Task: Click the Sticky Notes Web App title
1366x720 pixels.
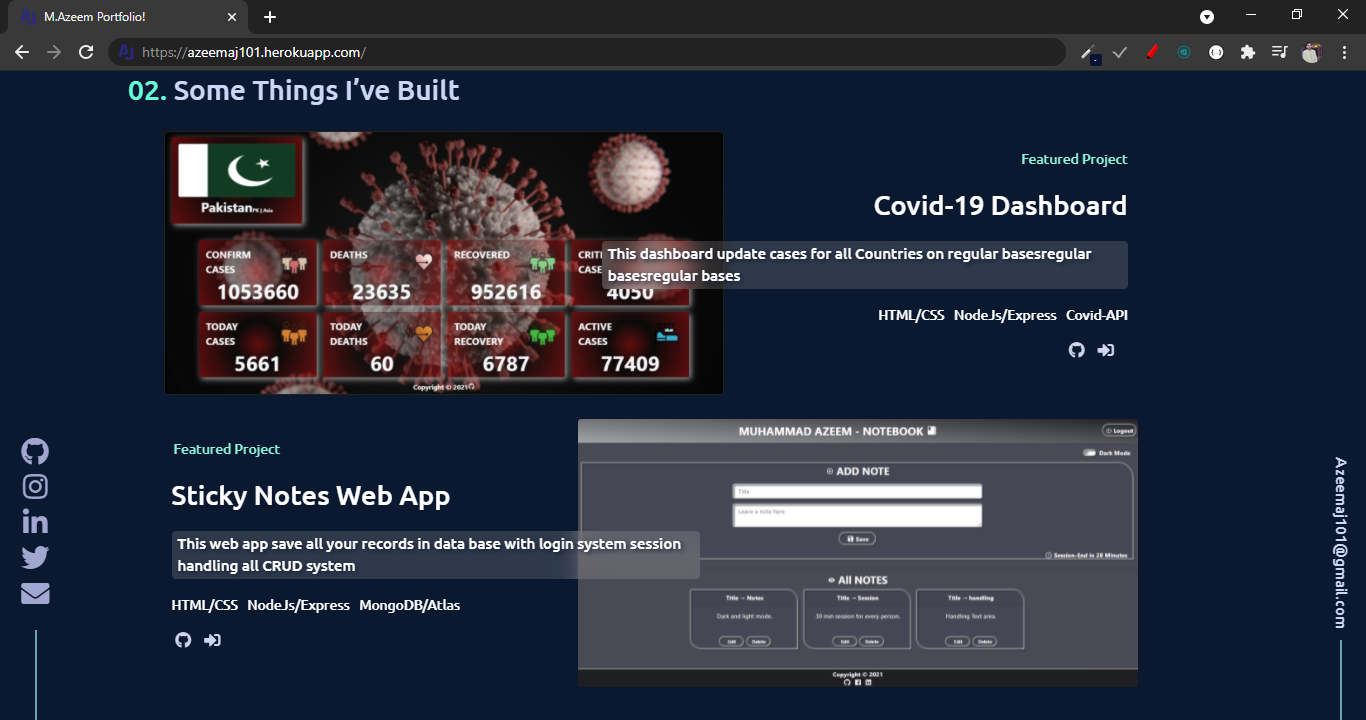Action: pos(311,496)
